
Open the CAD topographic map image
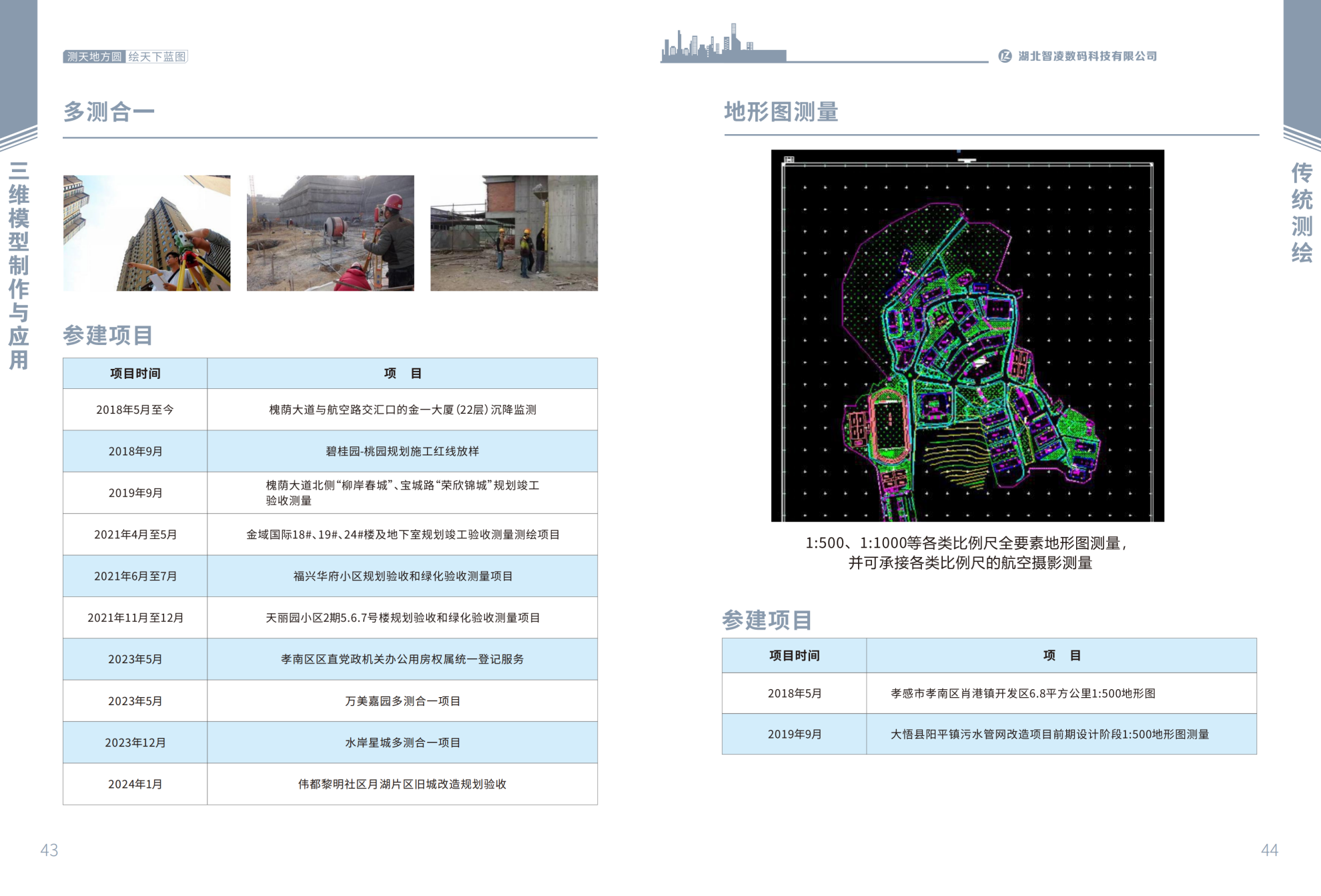(x=967, y=336)
